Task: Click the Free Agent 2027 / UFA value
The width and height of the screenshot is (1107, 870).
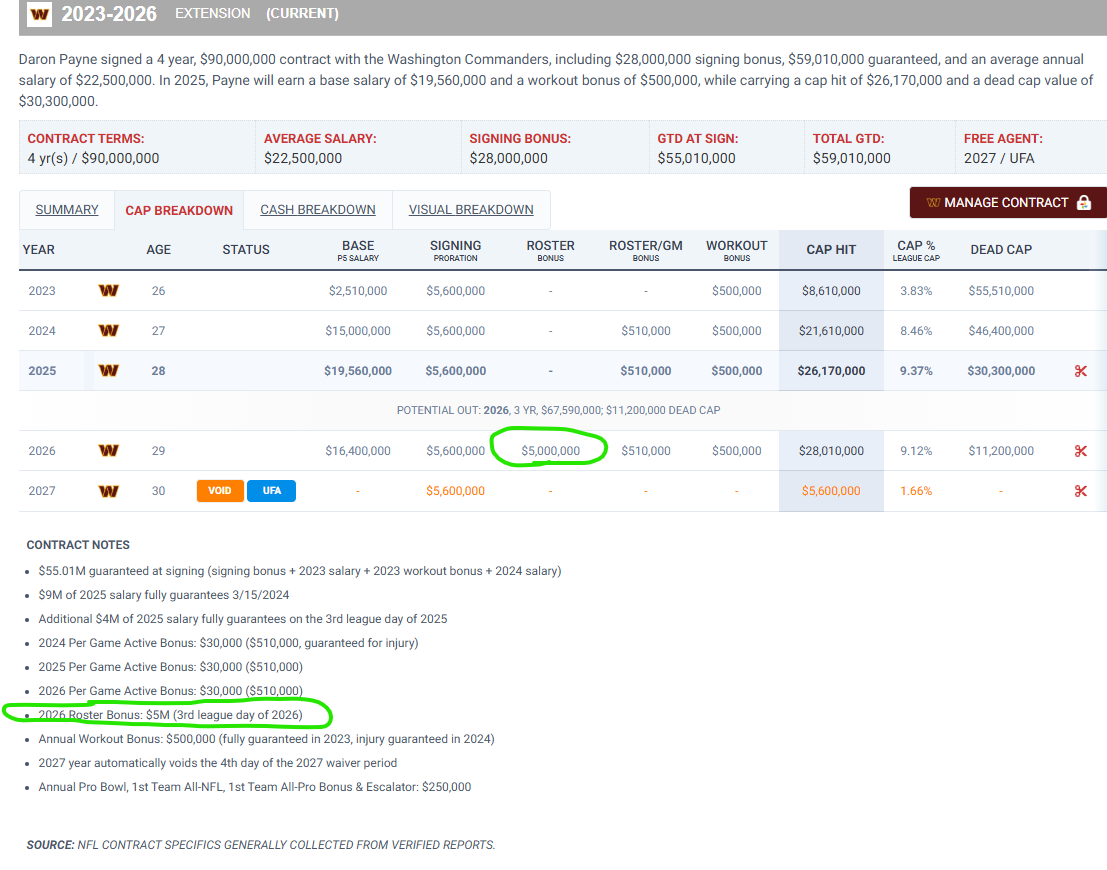Action: click(999, 158)
